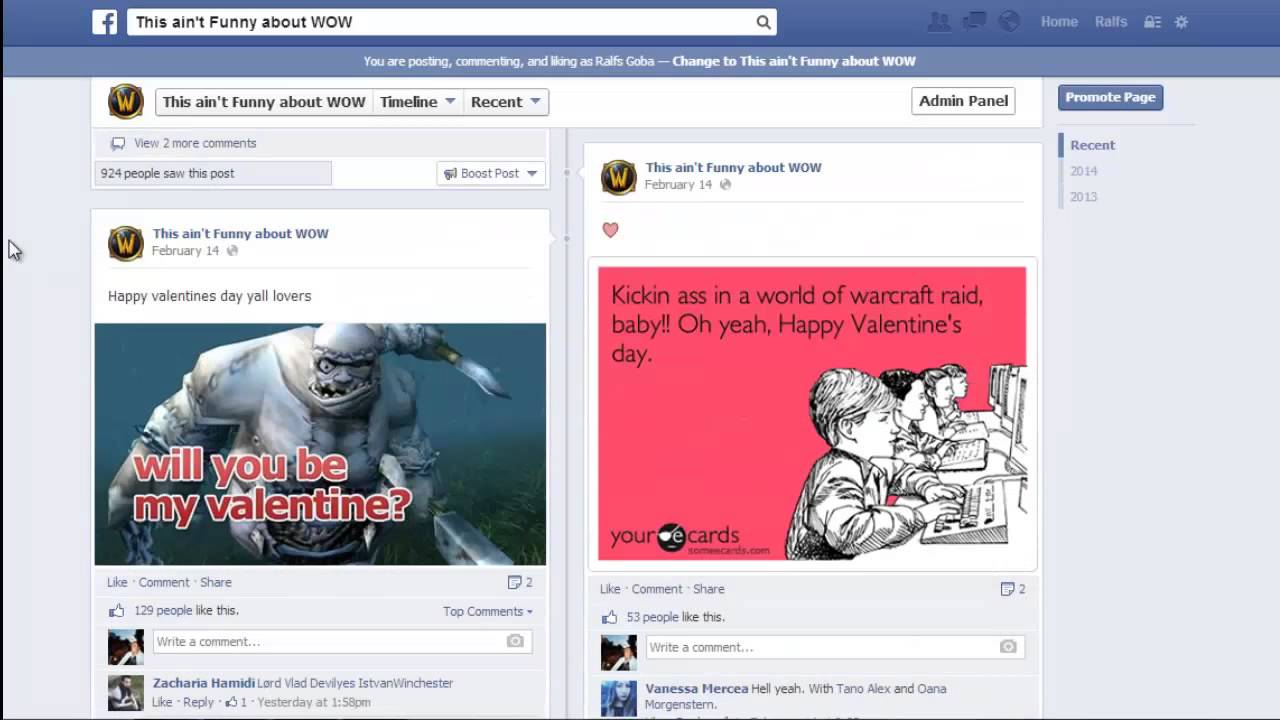Click the comment bubble icon beside View 2 more comments

tap(118, 144)
